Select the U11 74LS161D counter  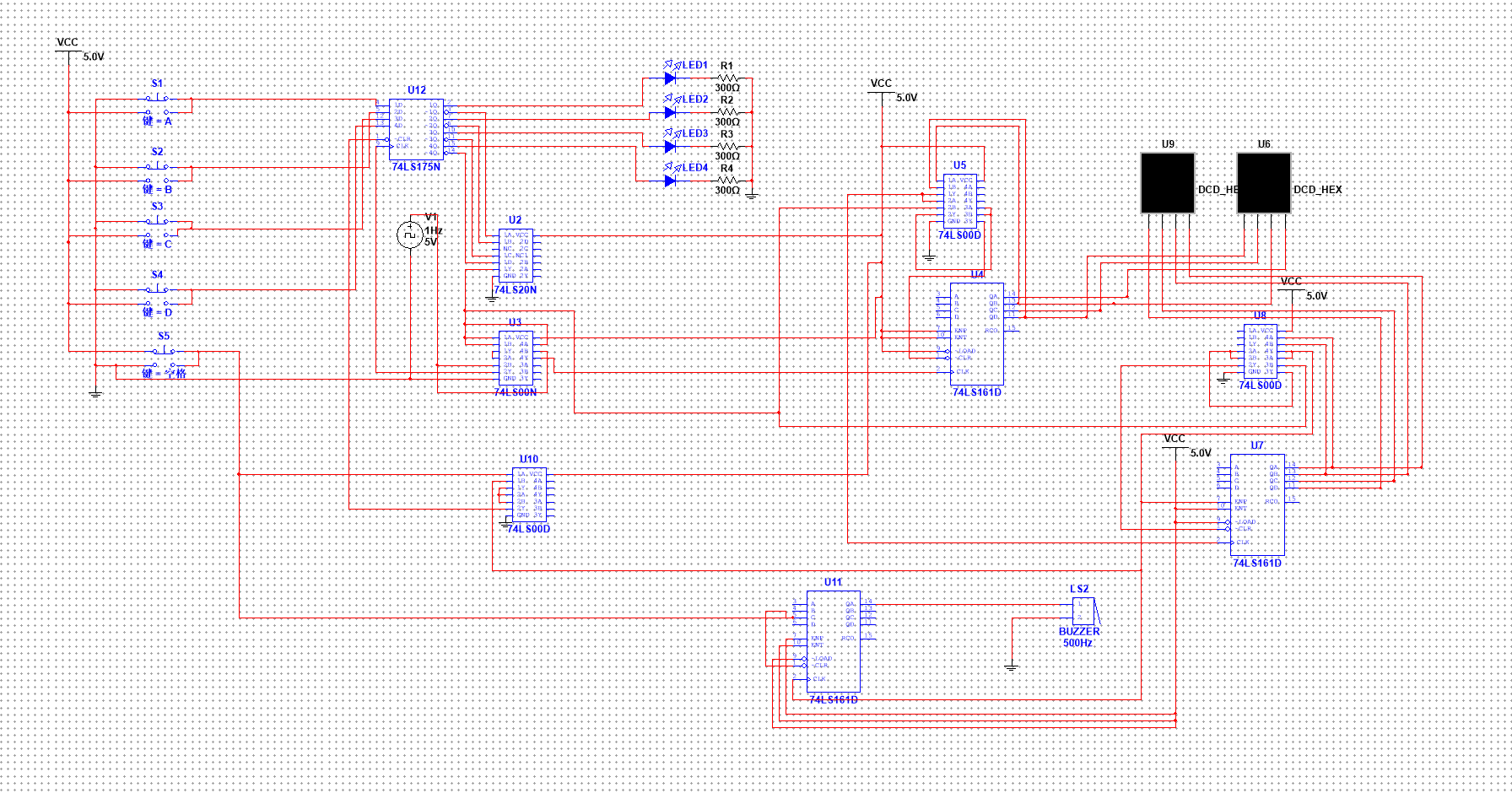[834, 641]
